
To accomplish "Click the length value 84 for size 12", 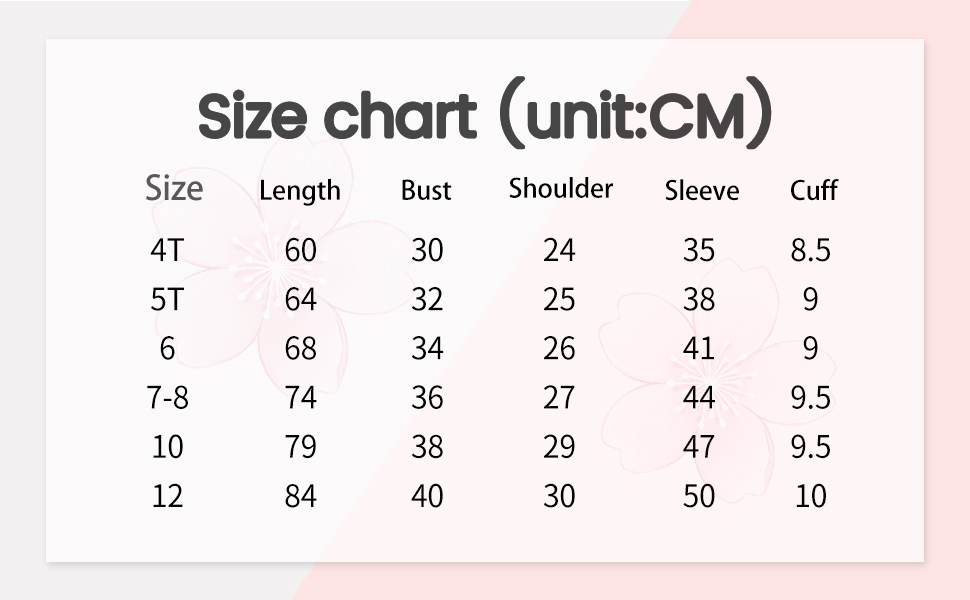I will coord(300,496).
